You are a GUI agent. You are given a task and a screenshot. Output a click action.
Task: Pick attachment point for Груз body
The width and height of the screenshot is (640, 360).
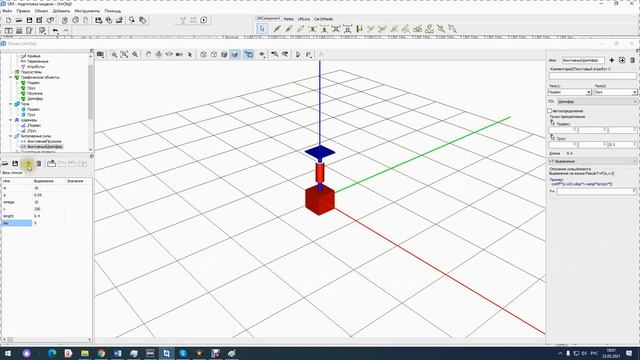click(552, 137)
